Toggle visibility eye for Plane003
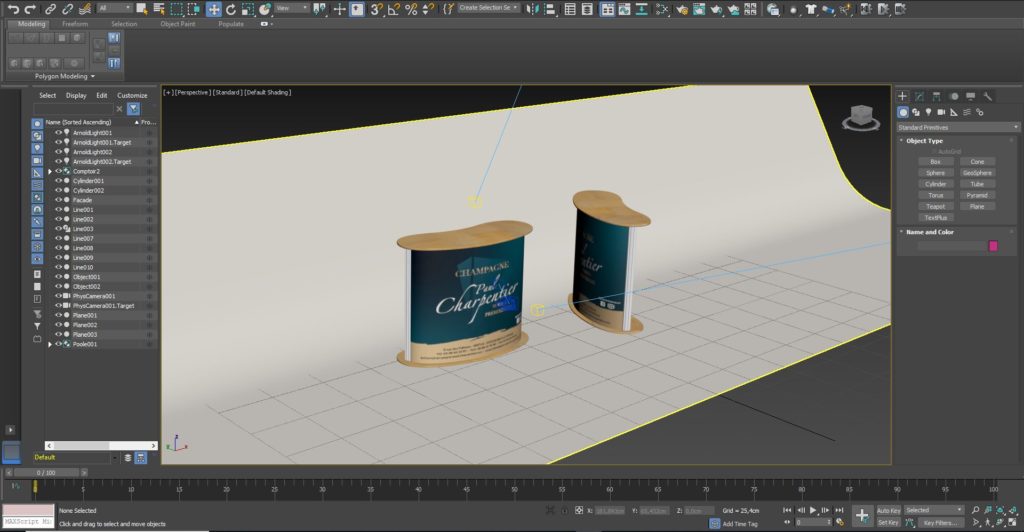The height and width of the screenshot is (532, 1024). 58,334
